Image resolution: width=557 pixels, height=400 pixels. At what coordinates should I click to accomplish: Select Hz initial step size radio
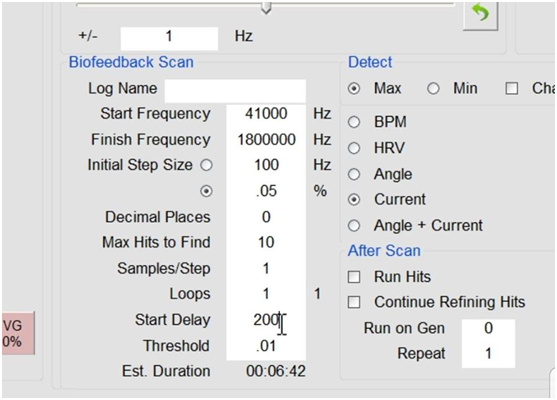pyautogui.click(x=206, y=165)
